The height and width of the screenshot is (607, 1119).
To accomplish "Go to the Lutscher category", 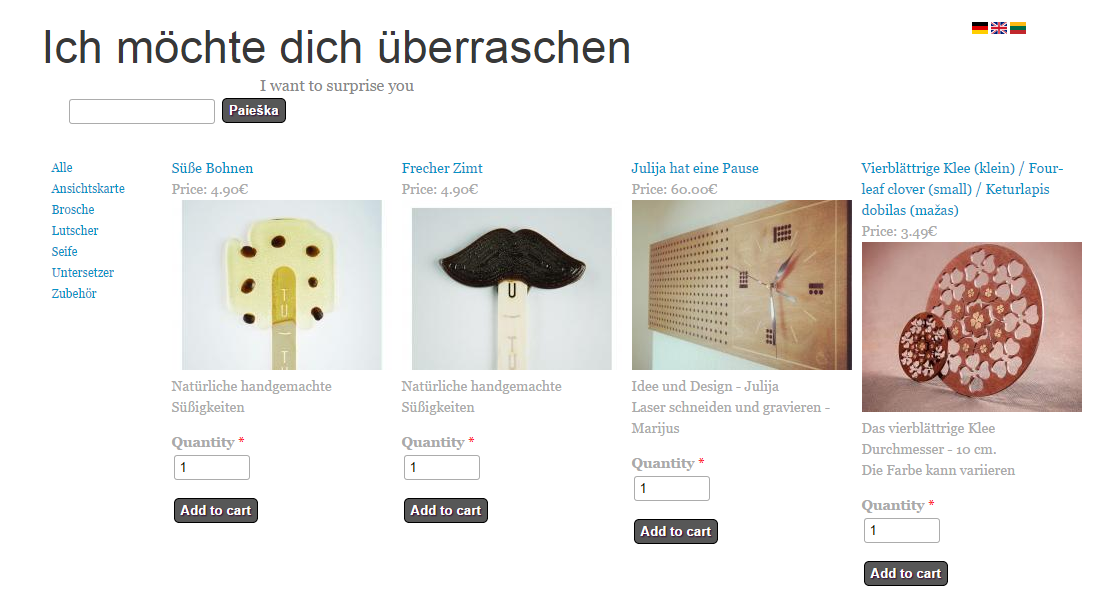I will (x=75, y=230).
